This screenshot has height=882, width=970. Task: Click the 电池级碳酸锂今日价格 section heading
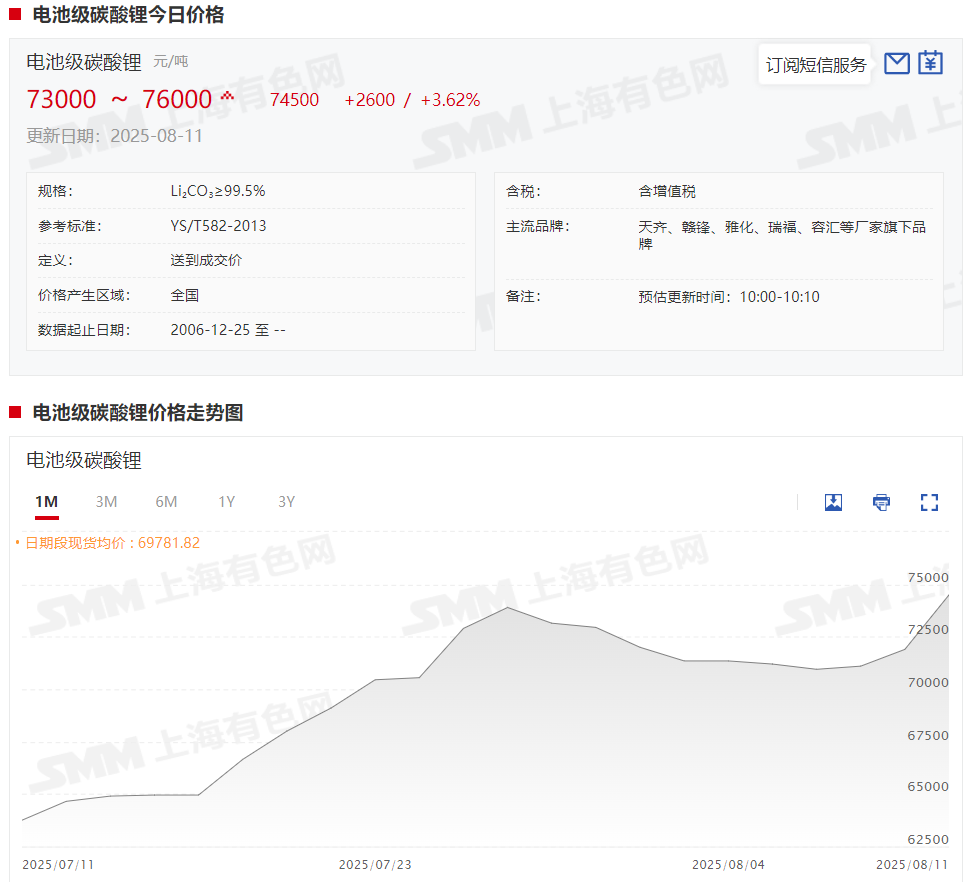click(128, 15)
